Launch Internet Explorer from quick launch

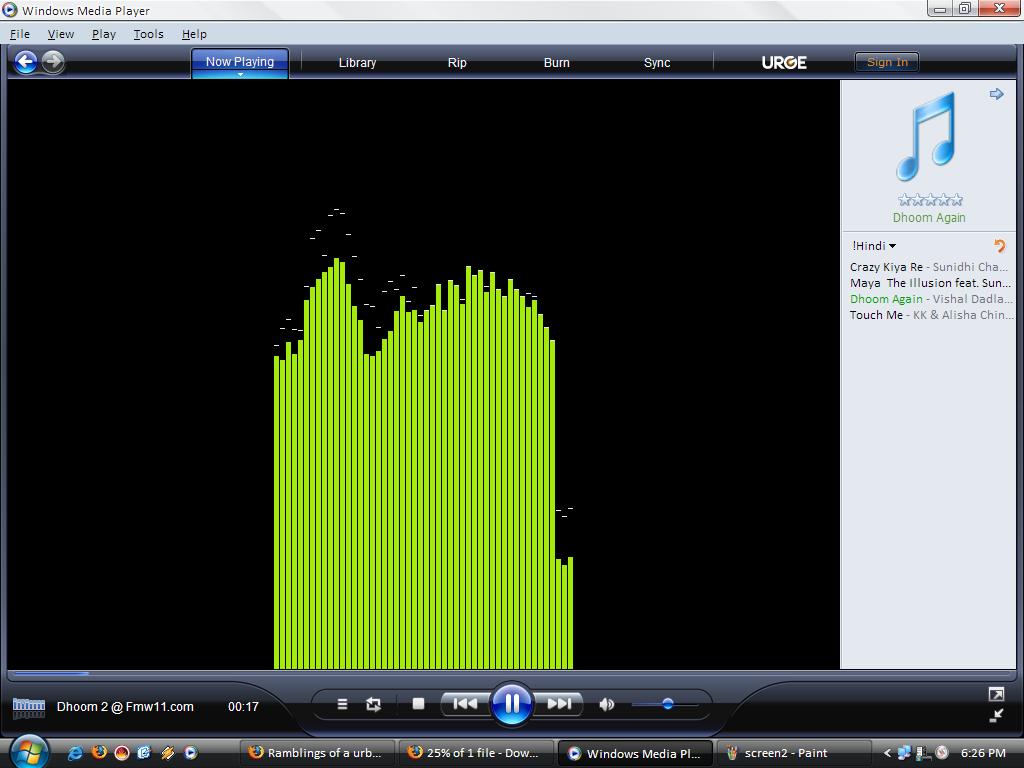pos(75,753)
